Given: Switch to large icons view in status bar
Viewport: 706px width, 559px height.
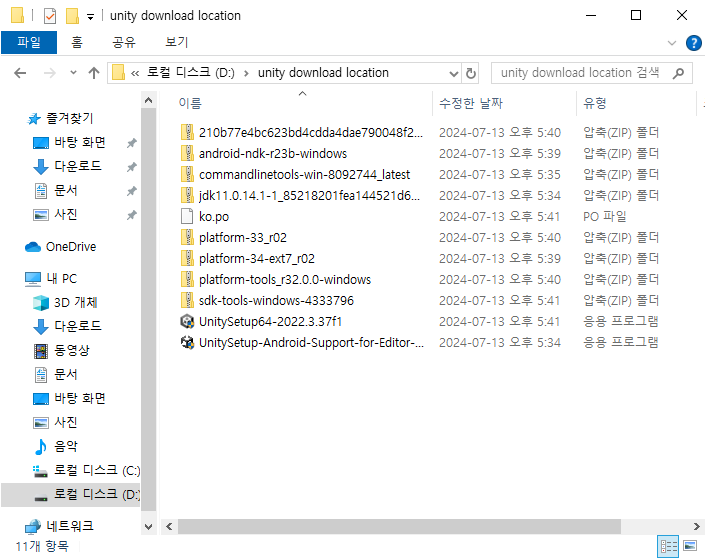Looking at the screenshot, I should [690, 546].
